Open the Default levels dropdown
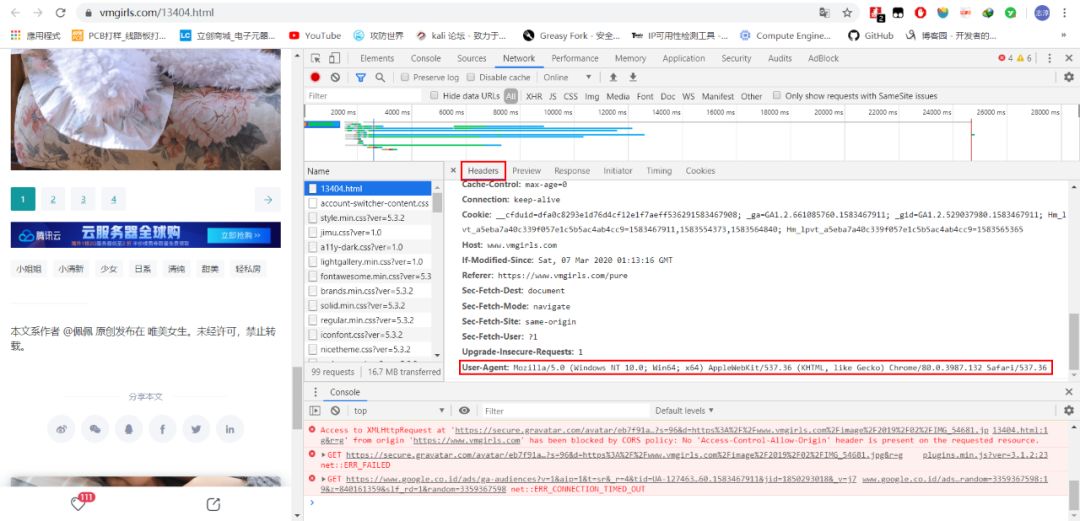The width and height of the screenshot is (1080, 521). click(684, 410)
